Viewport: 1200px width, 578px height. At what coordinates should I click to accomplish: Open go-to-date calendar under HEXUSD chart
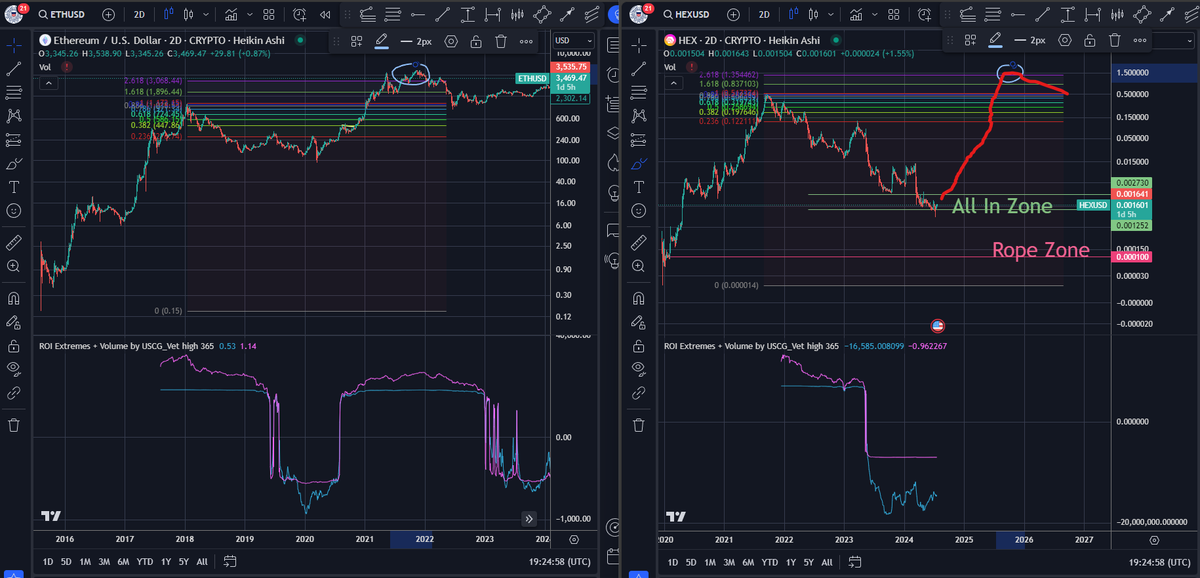(x=855, y=562)
